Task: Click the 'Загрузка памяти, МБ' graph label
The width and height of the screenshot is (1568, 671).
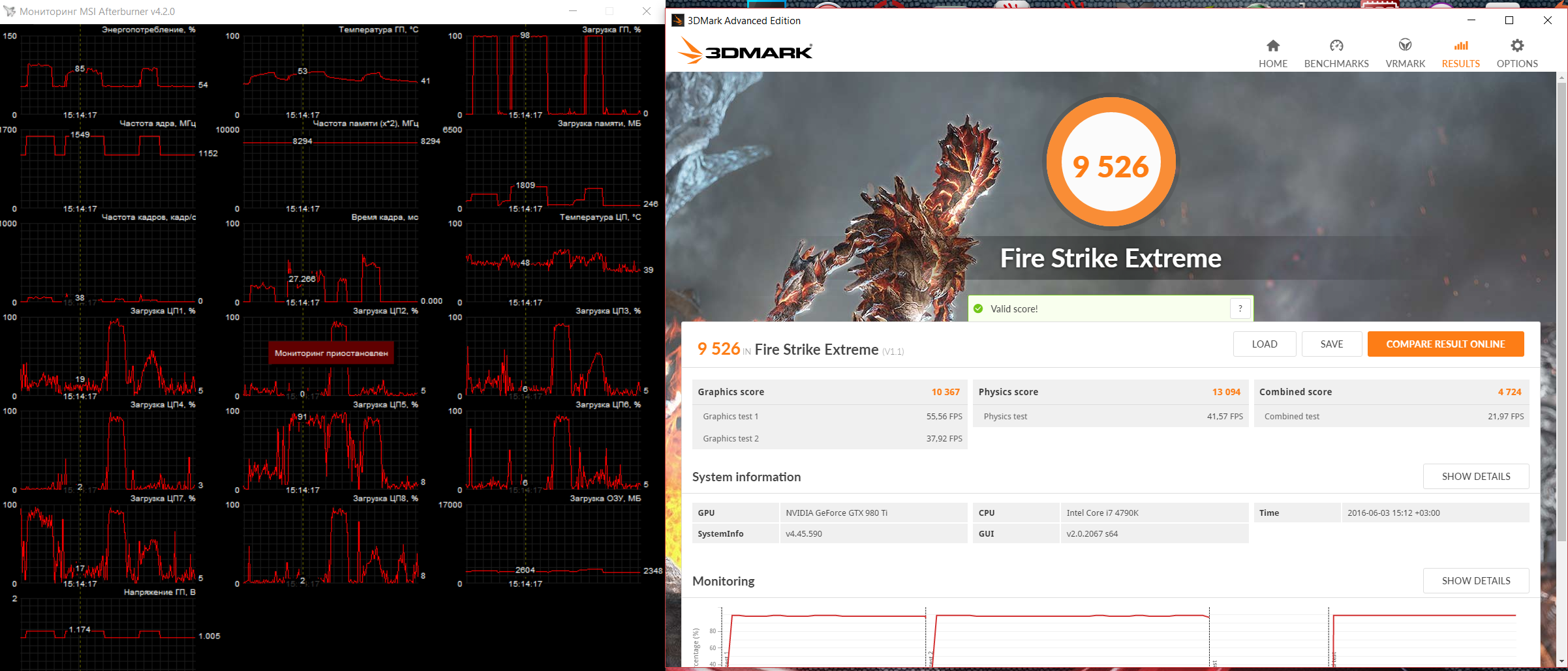Action: pos(599,123)
